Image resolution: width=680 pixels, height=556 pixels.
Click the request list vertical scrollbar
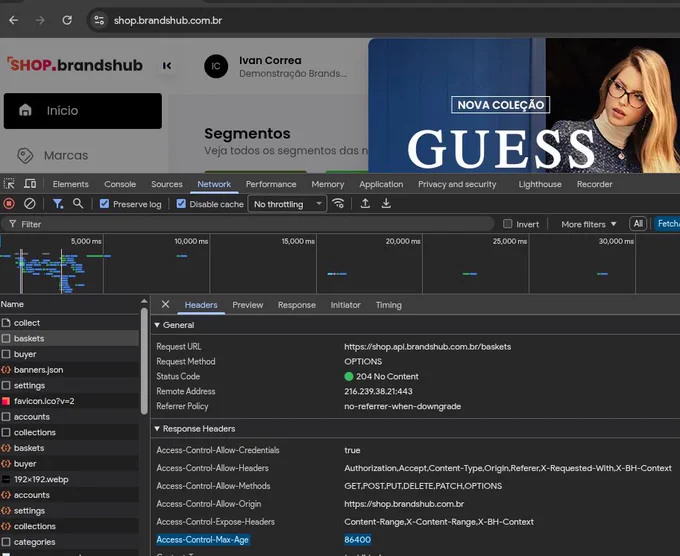click(144, 361)
